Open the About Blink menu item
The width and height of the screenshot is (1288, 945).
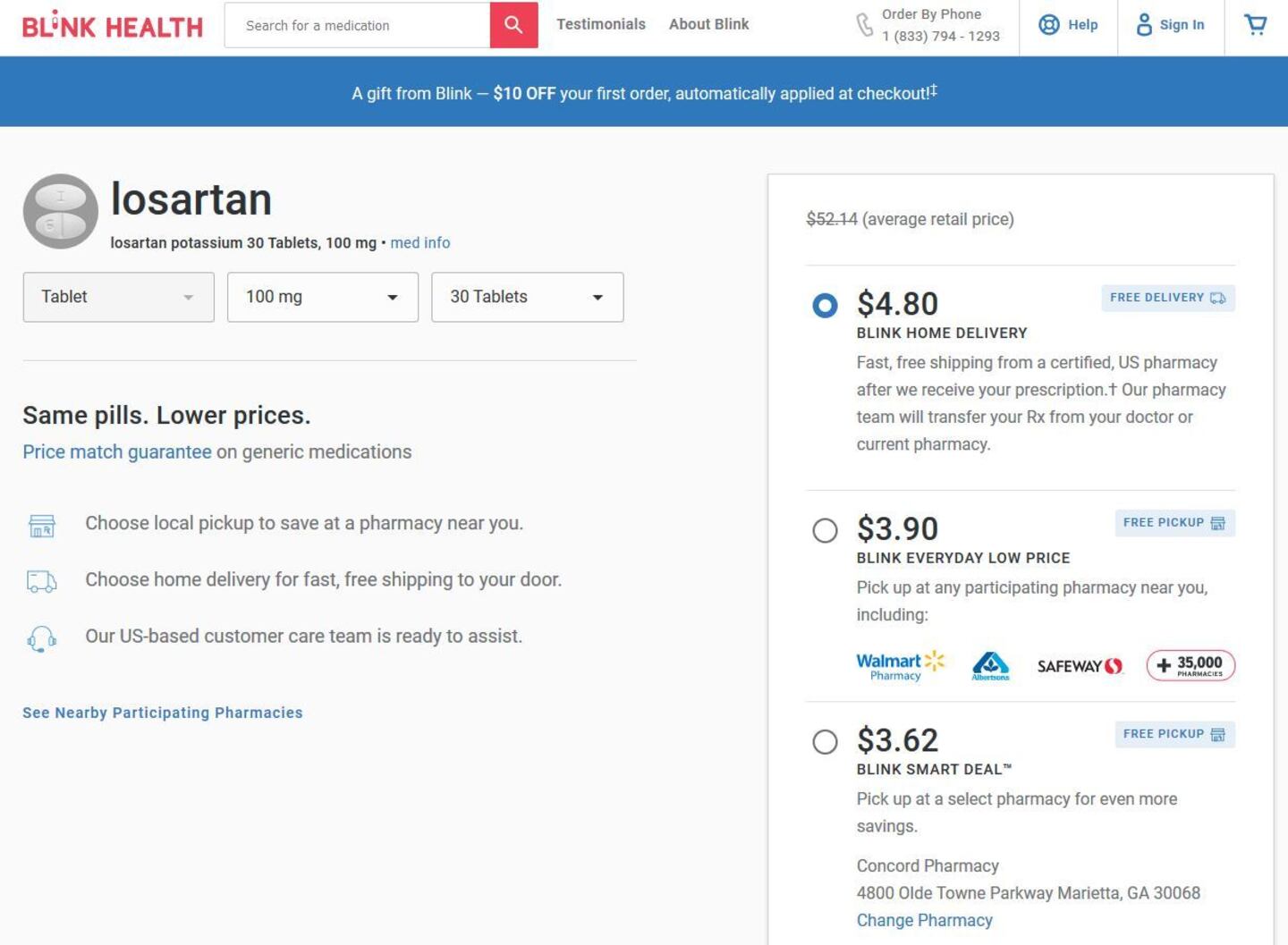[708, 24]
